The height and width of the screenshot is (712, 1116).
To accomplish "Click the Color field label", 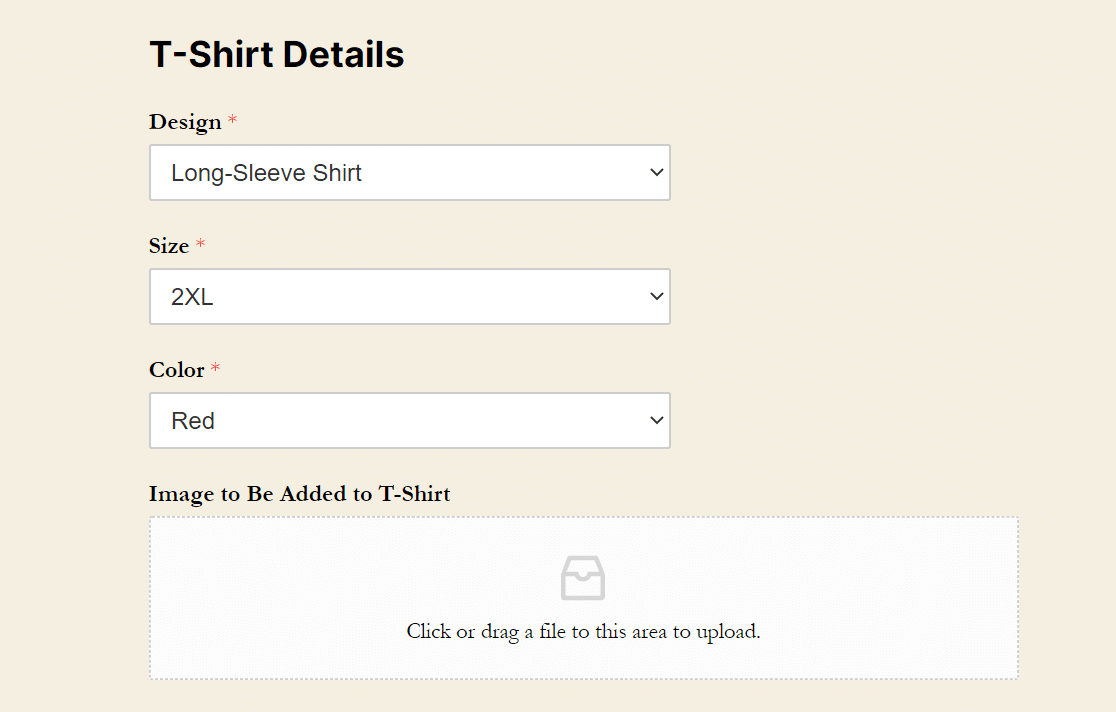I will pyautogui.click(x=176, y=370).
